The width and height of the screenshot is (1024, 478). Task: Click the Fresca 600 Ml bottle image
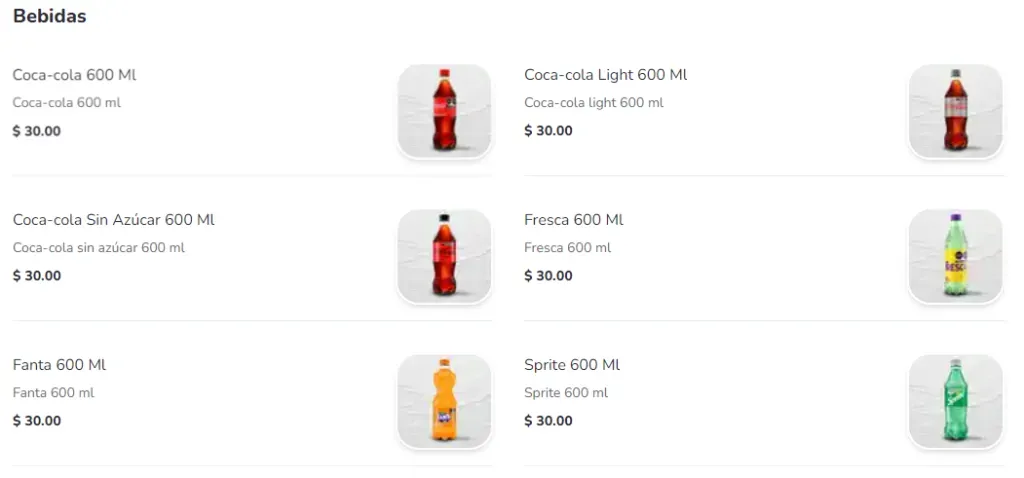pos(955,256)
